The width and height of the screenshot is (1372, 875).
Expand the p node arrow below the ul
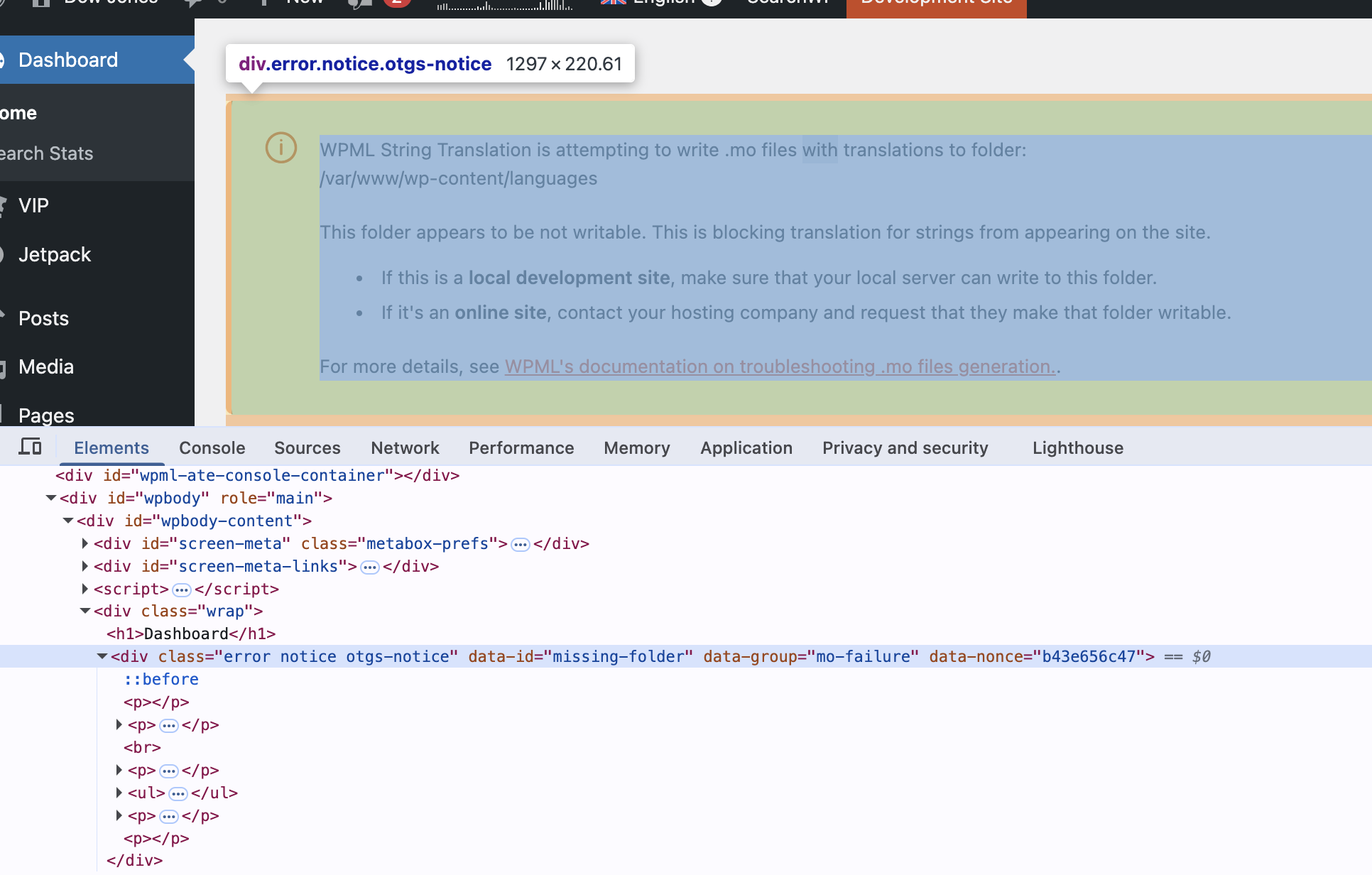119,815
